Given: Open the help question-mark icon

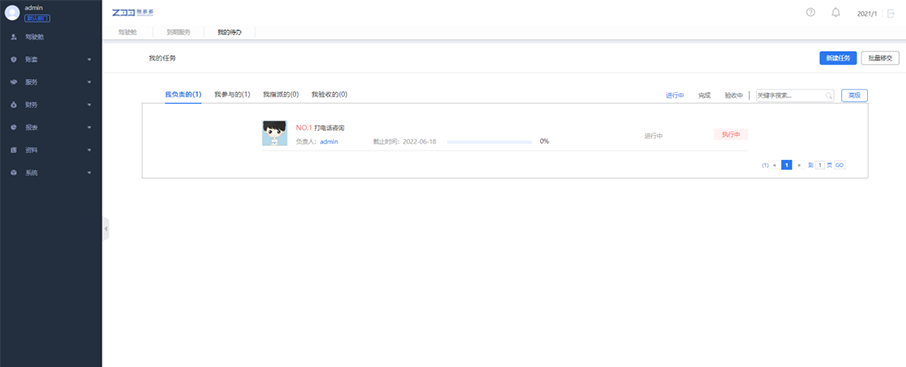Looking at the screenshot, I should (x=810, y=12).
